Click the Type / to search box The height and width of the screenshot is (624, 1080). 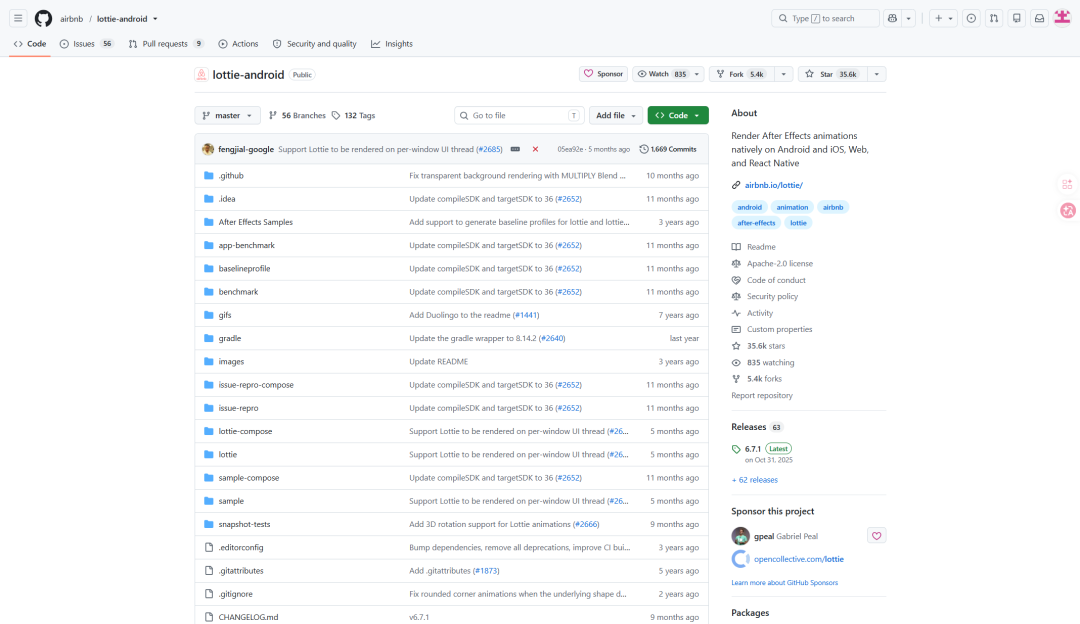825,19
